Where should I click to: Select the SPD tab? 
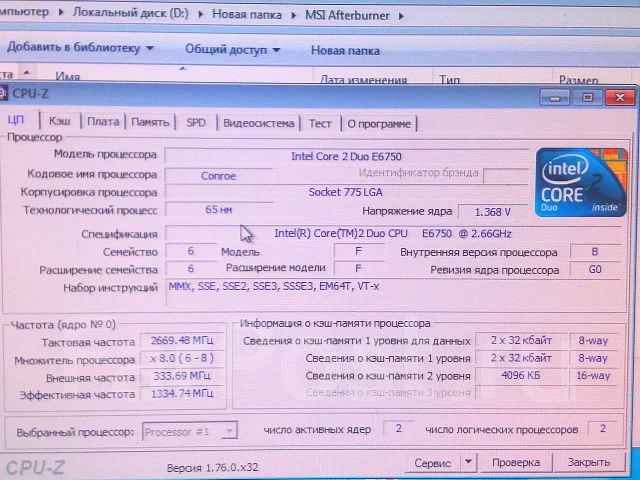pos(196,122)
